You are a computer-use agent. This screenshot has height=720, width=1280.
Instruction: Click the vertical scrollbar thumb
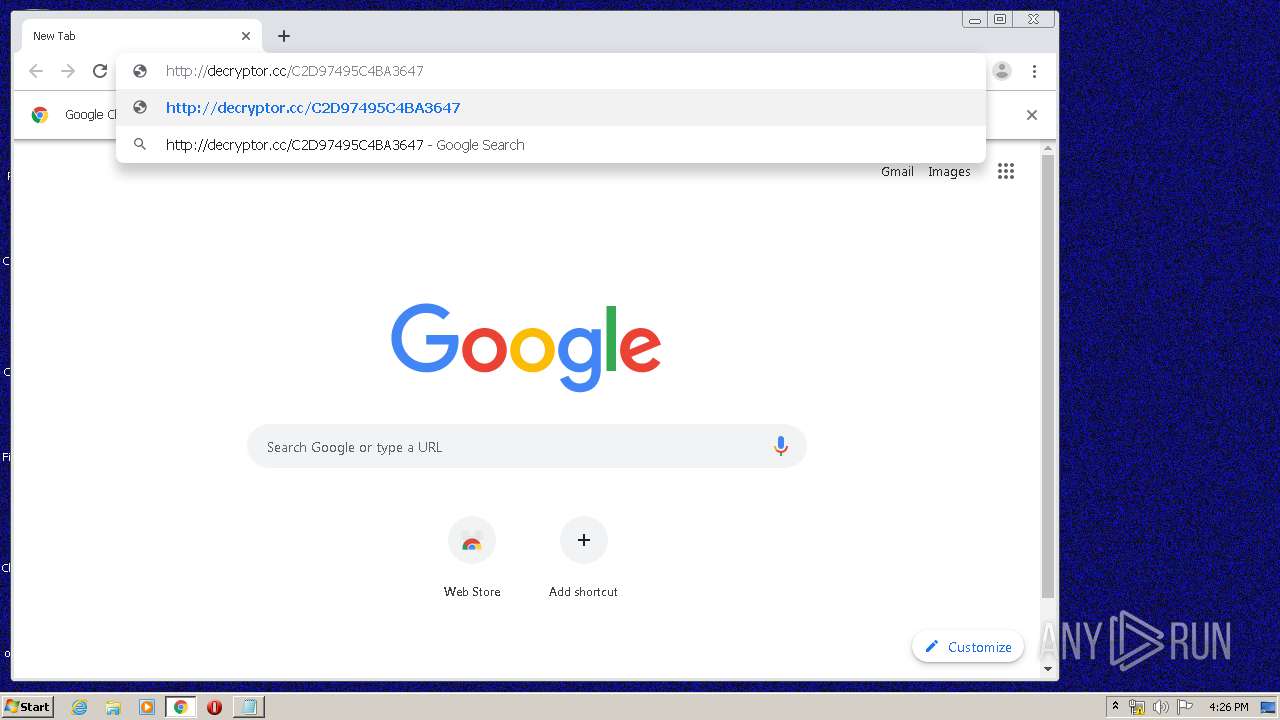tap(1048, 376)
